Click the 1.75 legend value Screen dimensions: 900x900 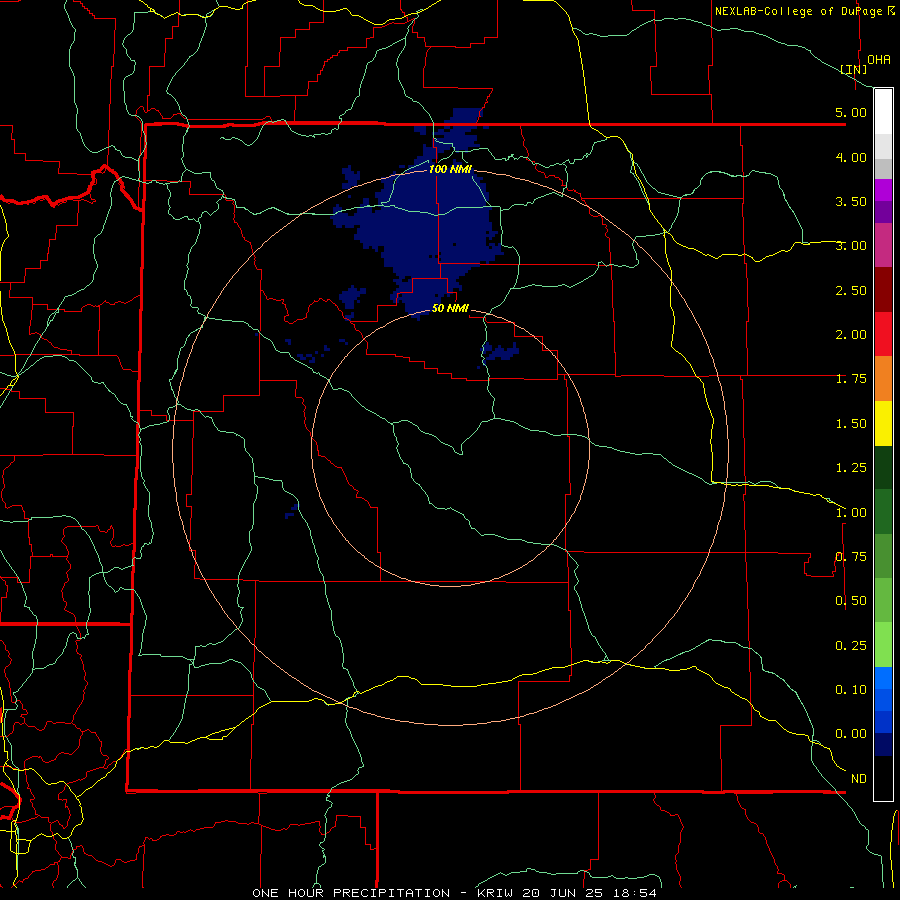tap(851, 379)
